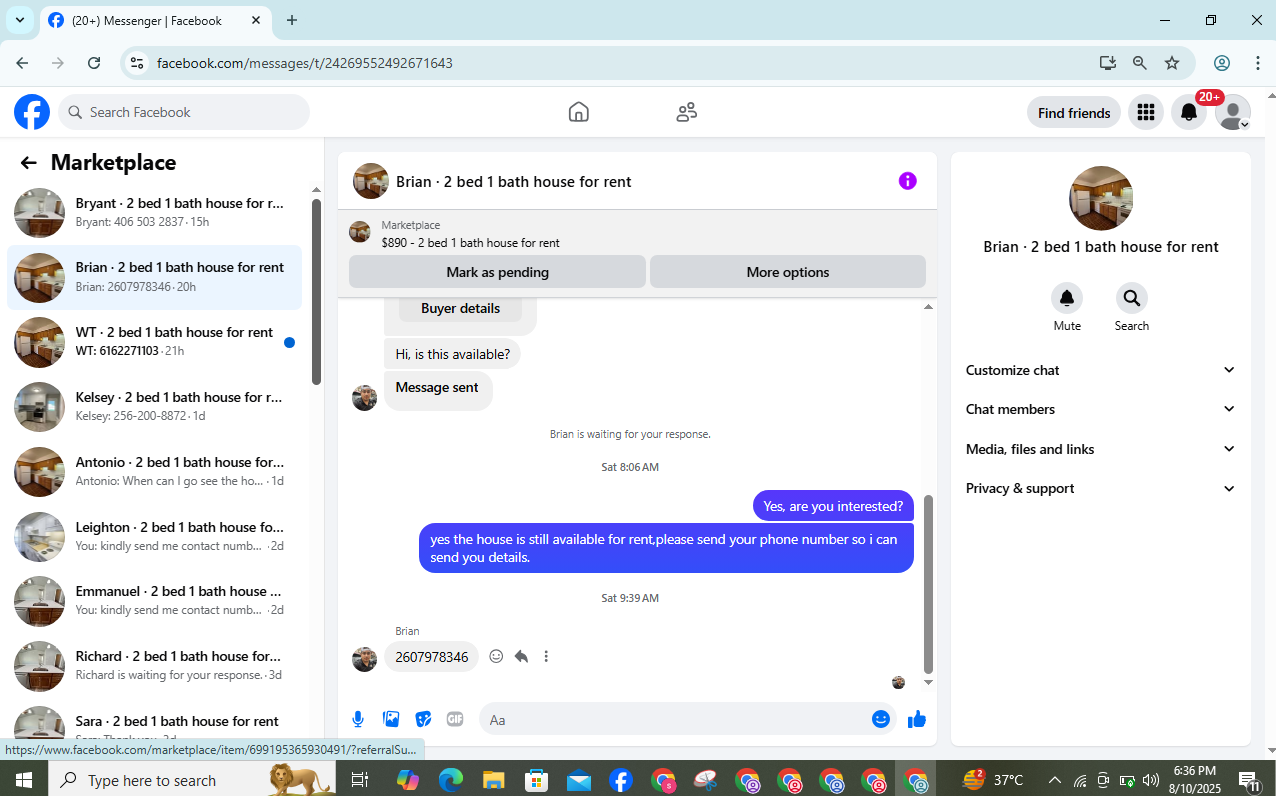
Task: Open the large listing photo in sidebar
Action: (1101, 198)
